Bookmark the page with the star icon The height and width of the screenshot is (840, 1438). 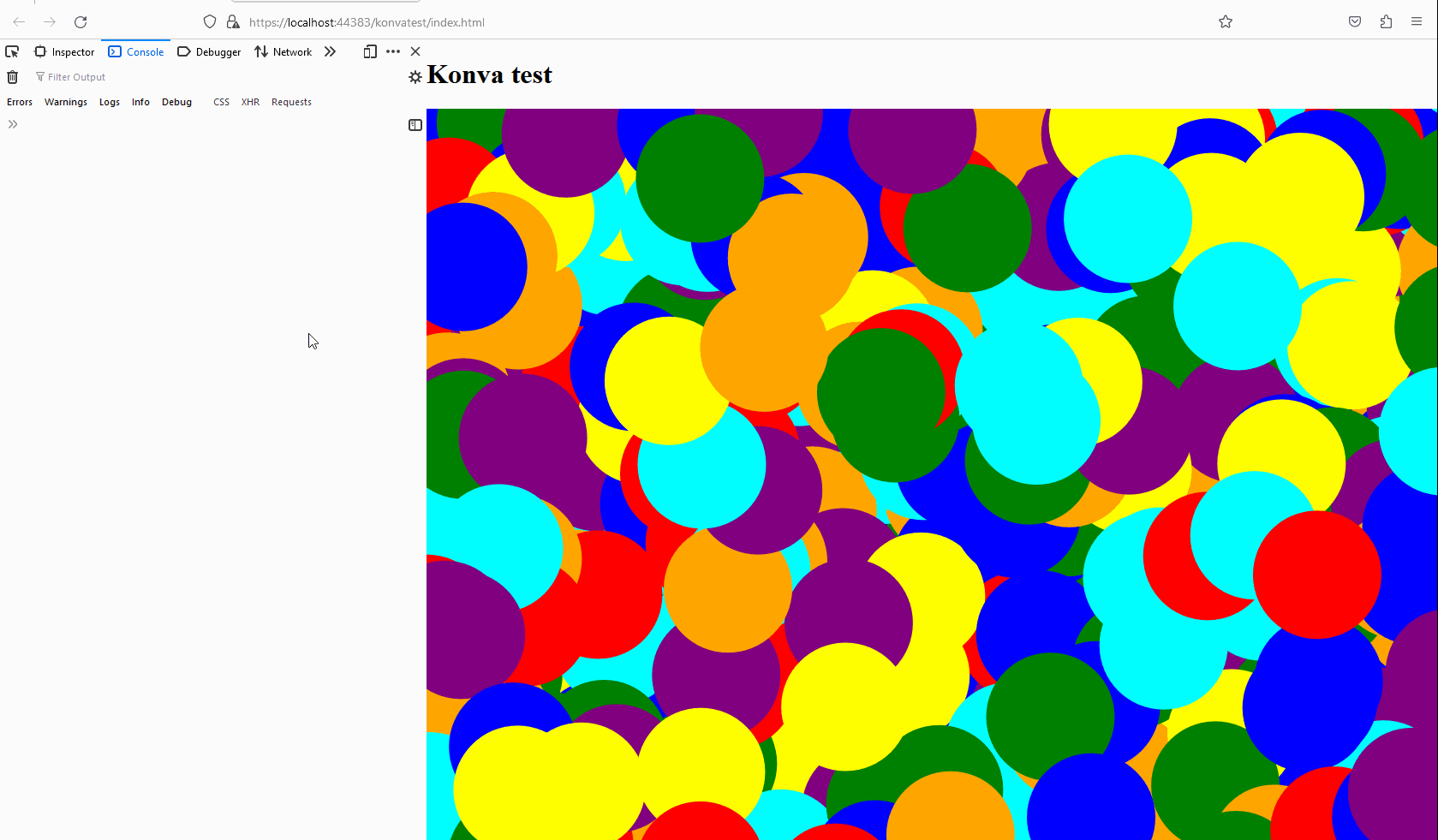(1226, 21)
